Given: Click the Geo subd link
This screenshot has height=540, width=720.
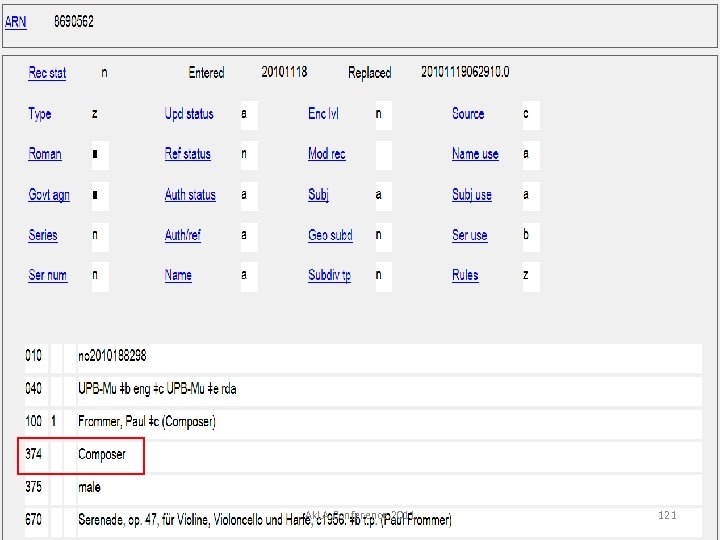Looking at the screenshot, I should pyautogui.click(x=330, y=235).
